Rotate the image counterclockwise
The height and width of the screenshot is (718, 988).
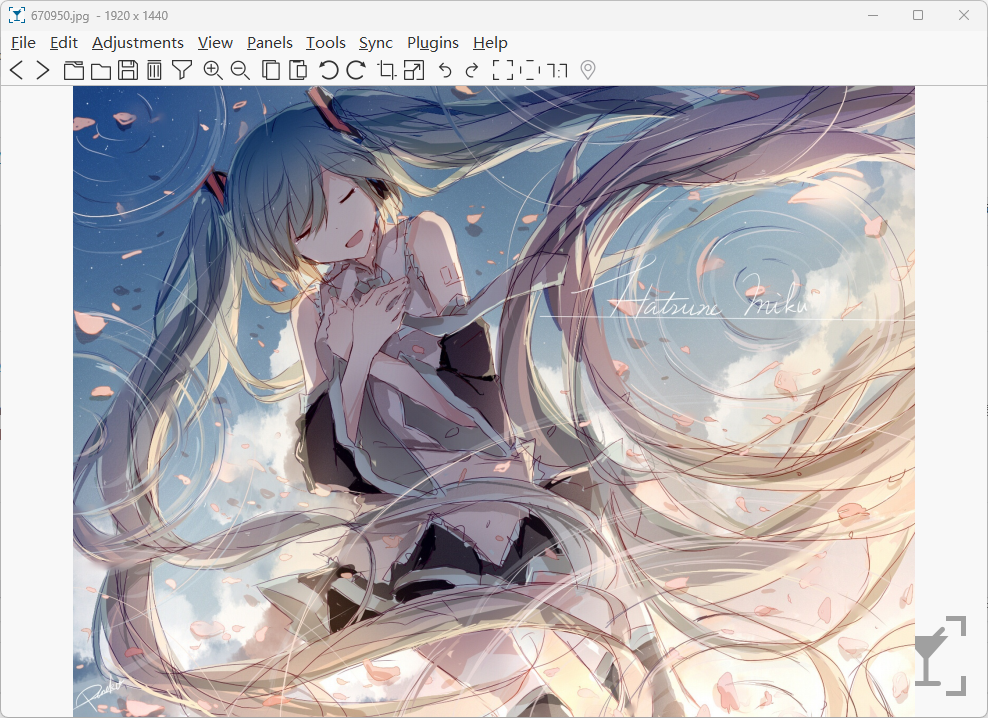click(328, 70)
